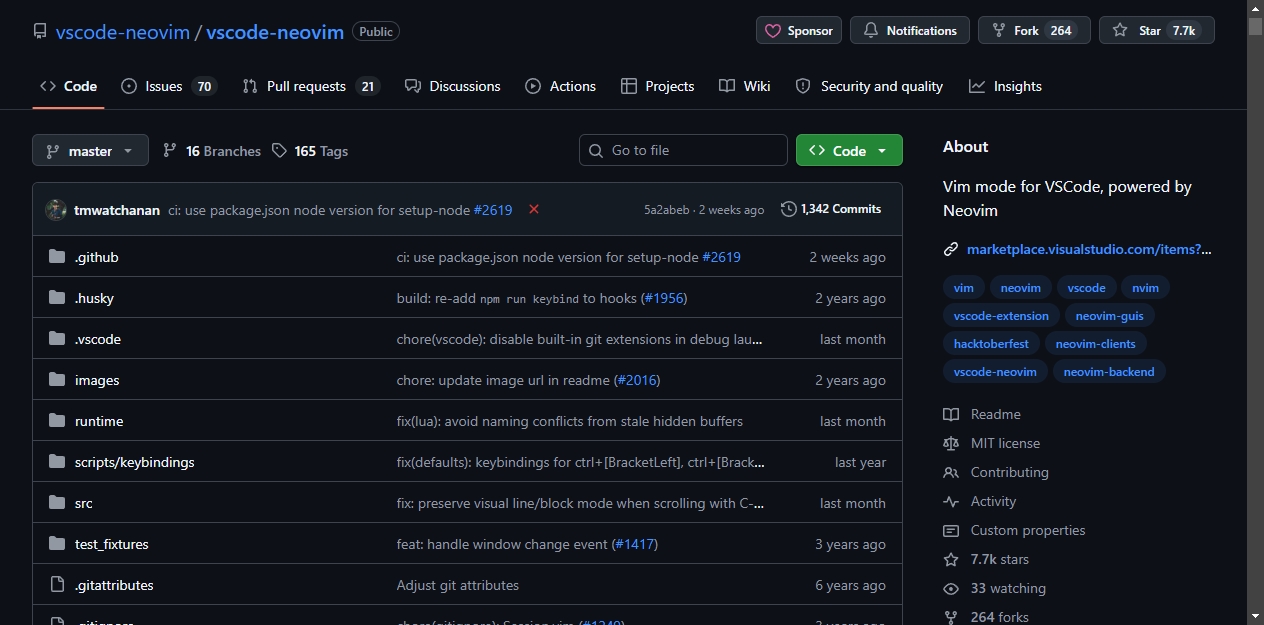Select the neovim-guis topic tag
The width and height of the screenshot is (1264, 625).
coord(1110,316)
